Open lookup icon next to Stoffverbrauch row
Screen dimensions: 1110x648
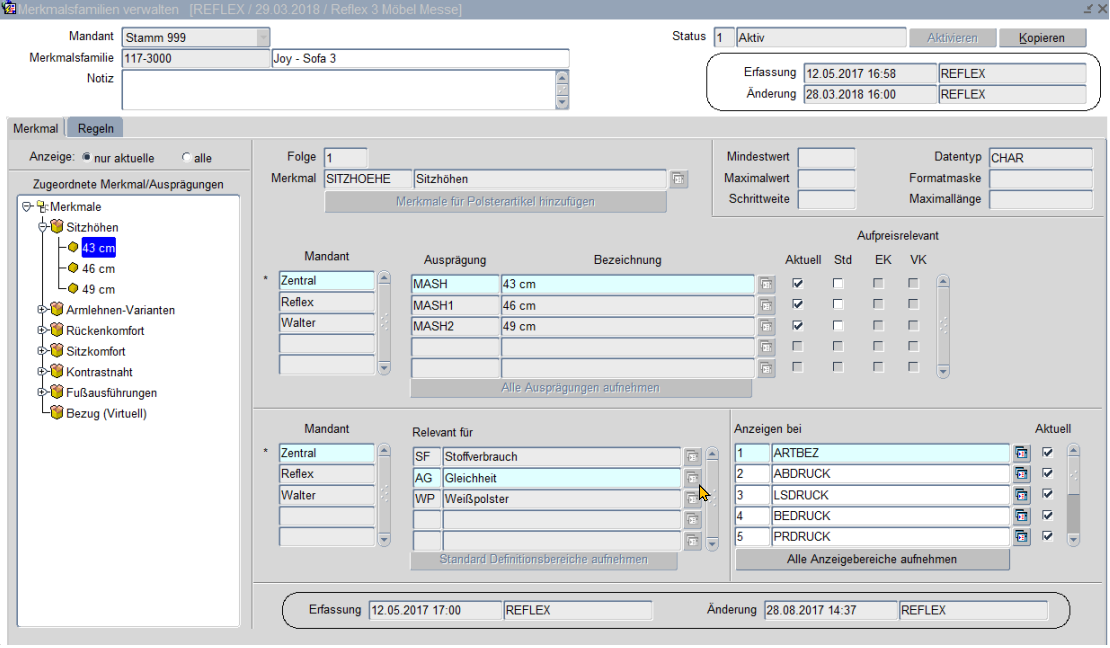pos(692,456)
